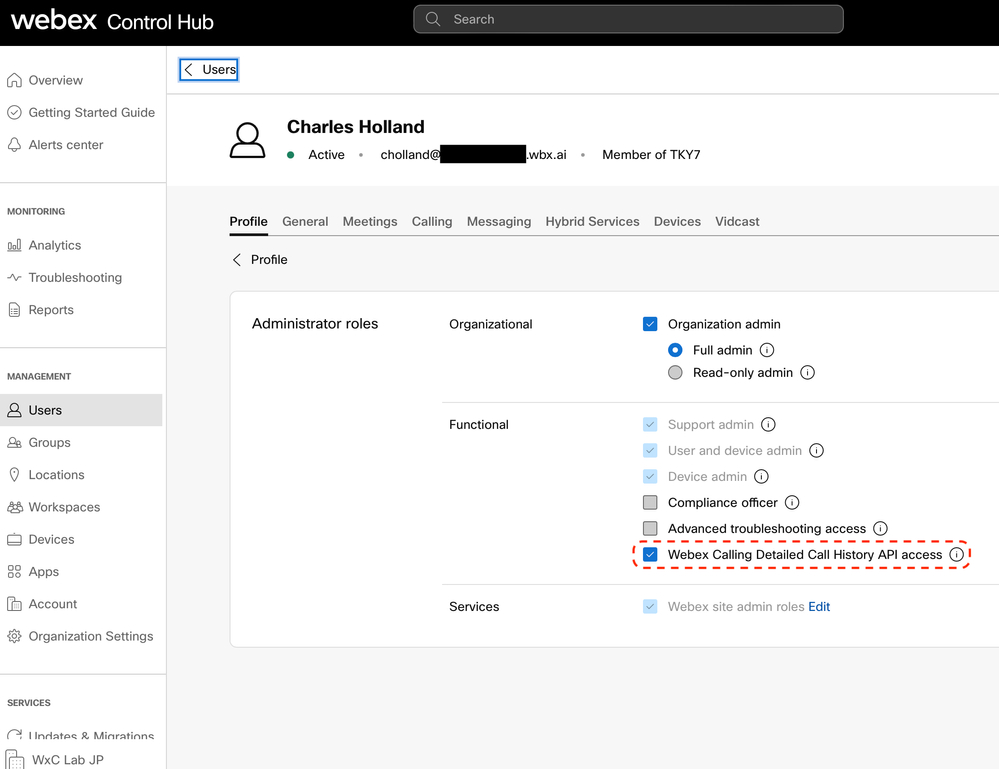999x769 pixels.
Task: Toggle the Device admin checkbox
Action: click(650, 477)
